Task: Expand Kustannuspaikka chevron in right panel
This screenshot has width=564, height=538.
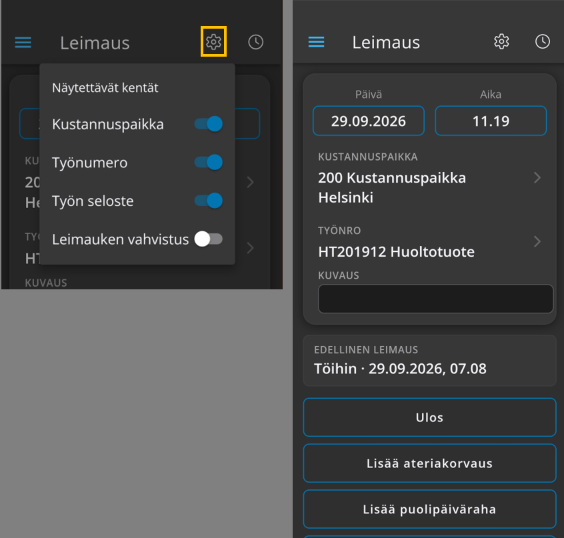Action: (x=537, y=177)
